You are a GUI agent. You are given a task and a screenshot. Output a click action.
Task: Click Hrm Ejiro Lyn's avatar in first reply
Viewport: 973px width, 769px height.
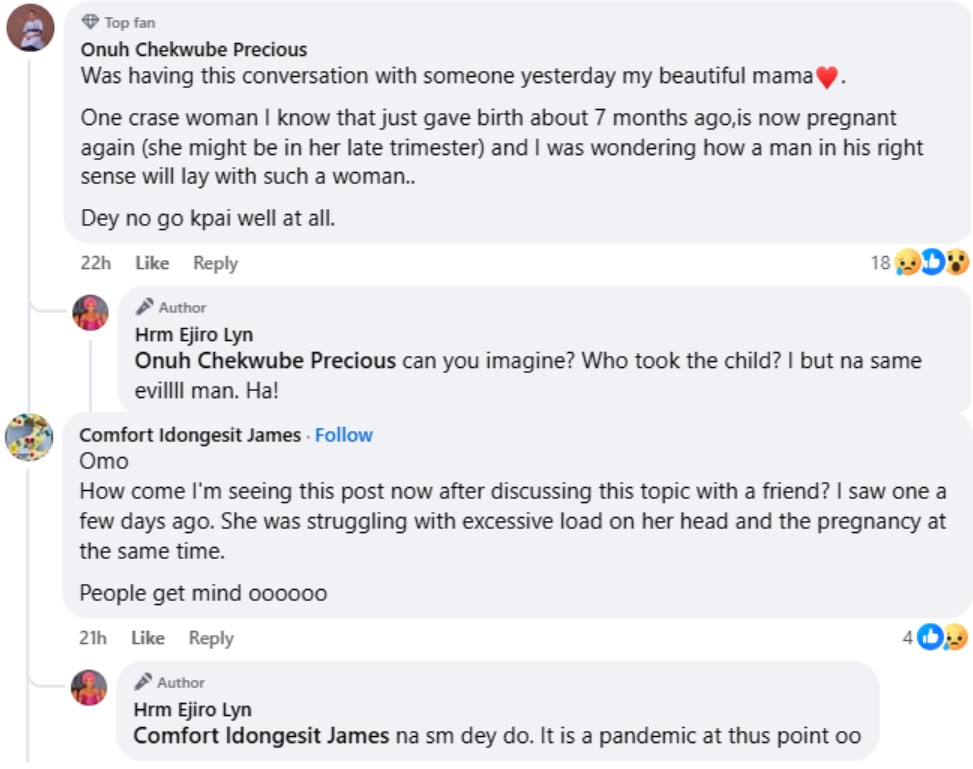pos(90,313)
